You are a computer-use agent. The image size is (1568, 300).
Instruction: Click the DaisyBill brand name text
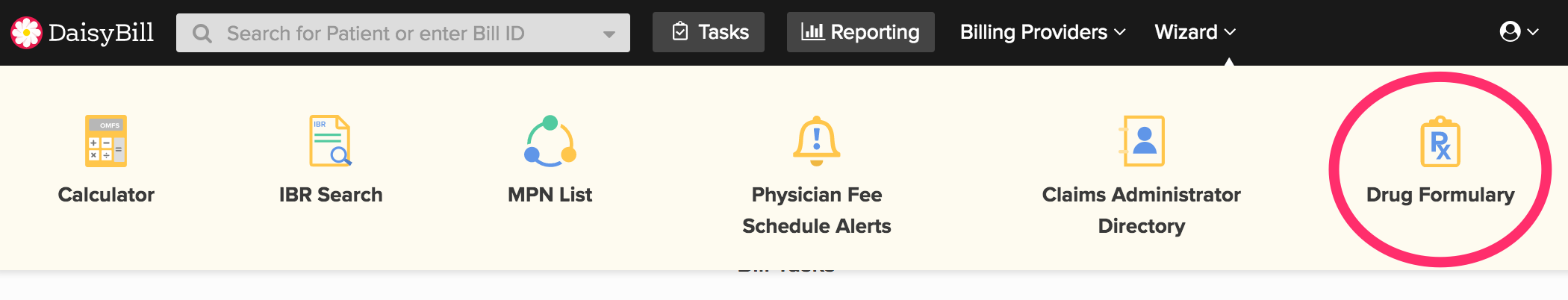click(101, 33)
